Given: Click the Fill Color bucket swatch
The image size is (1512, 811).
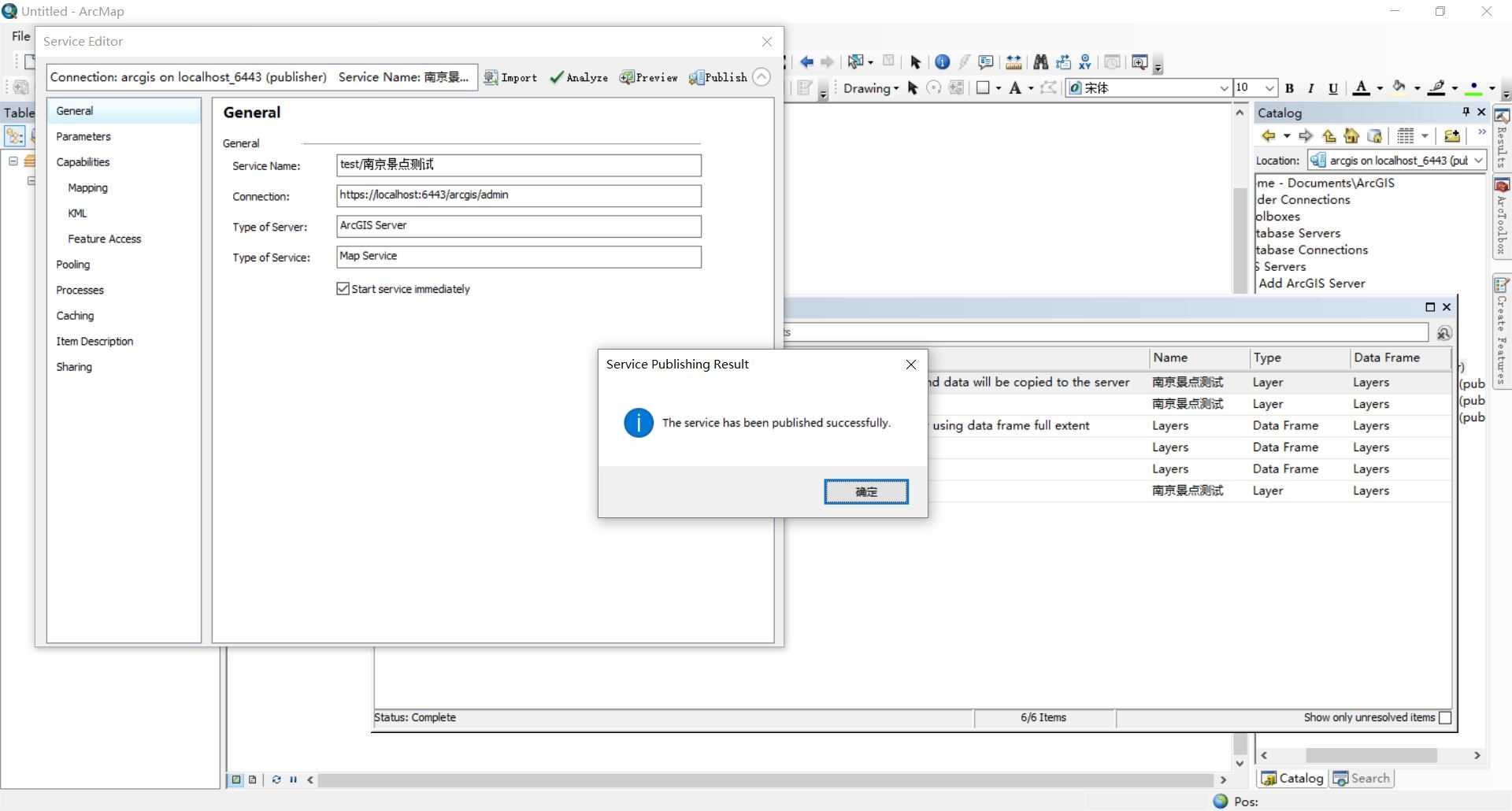Looking at the screenshot, I should point(1399,87).
